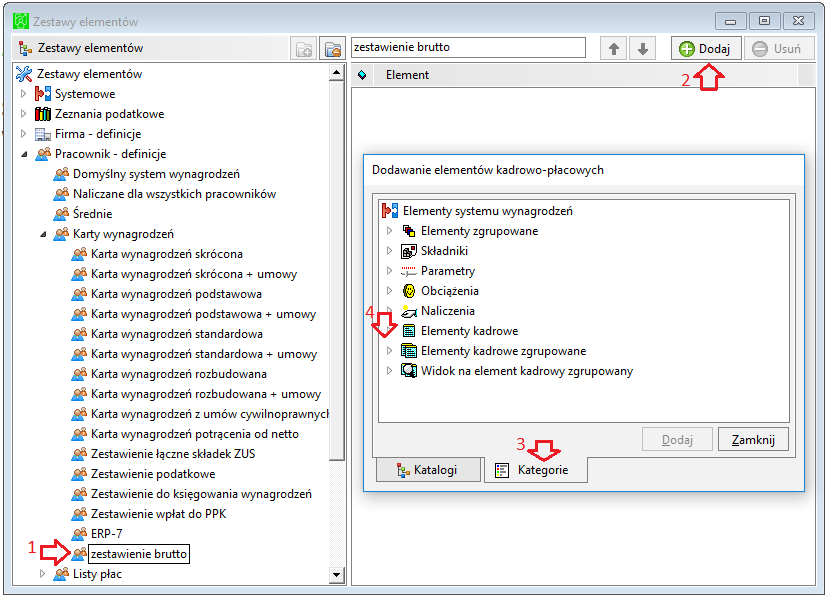Click the move down arrow icon
831x599 pixels.
tap(642, 49)
